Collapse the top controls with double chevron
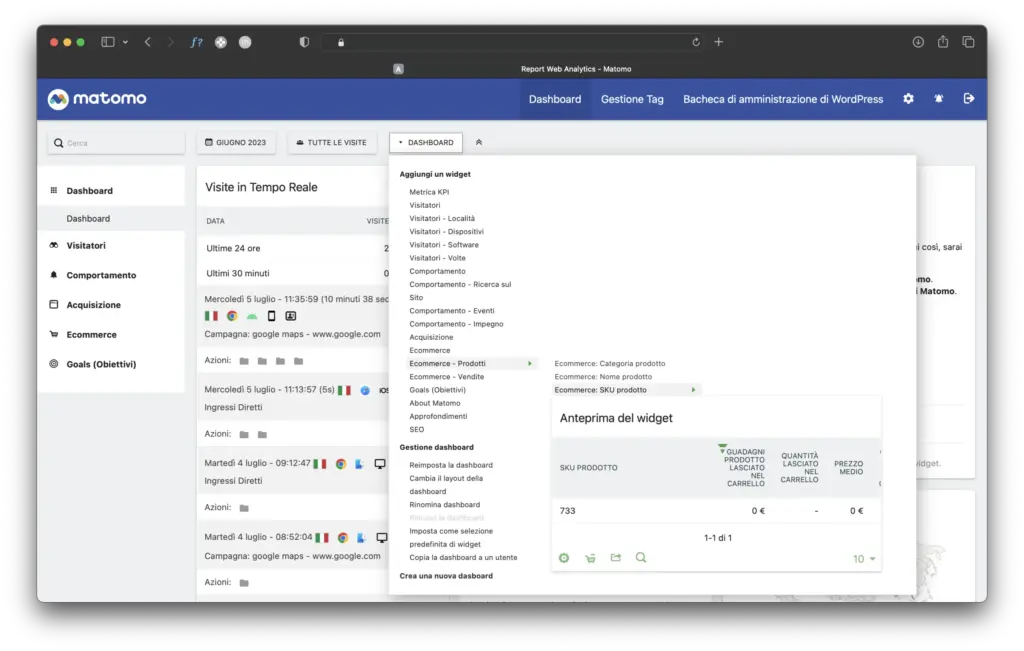Viewport: 1024px width, 651px height. tap(479, 143)
